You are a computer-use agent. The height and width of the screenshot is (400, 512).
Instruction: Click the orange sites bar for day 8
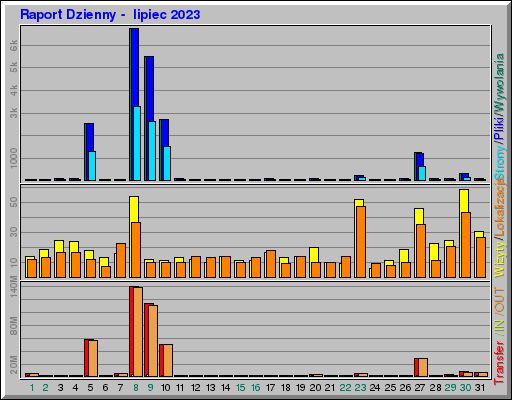click(136, 250)
